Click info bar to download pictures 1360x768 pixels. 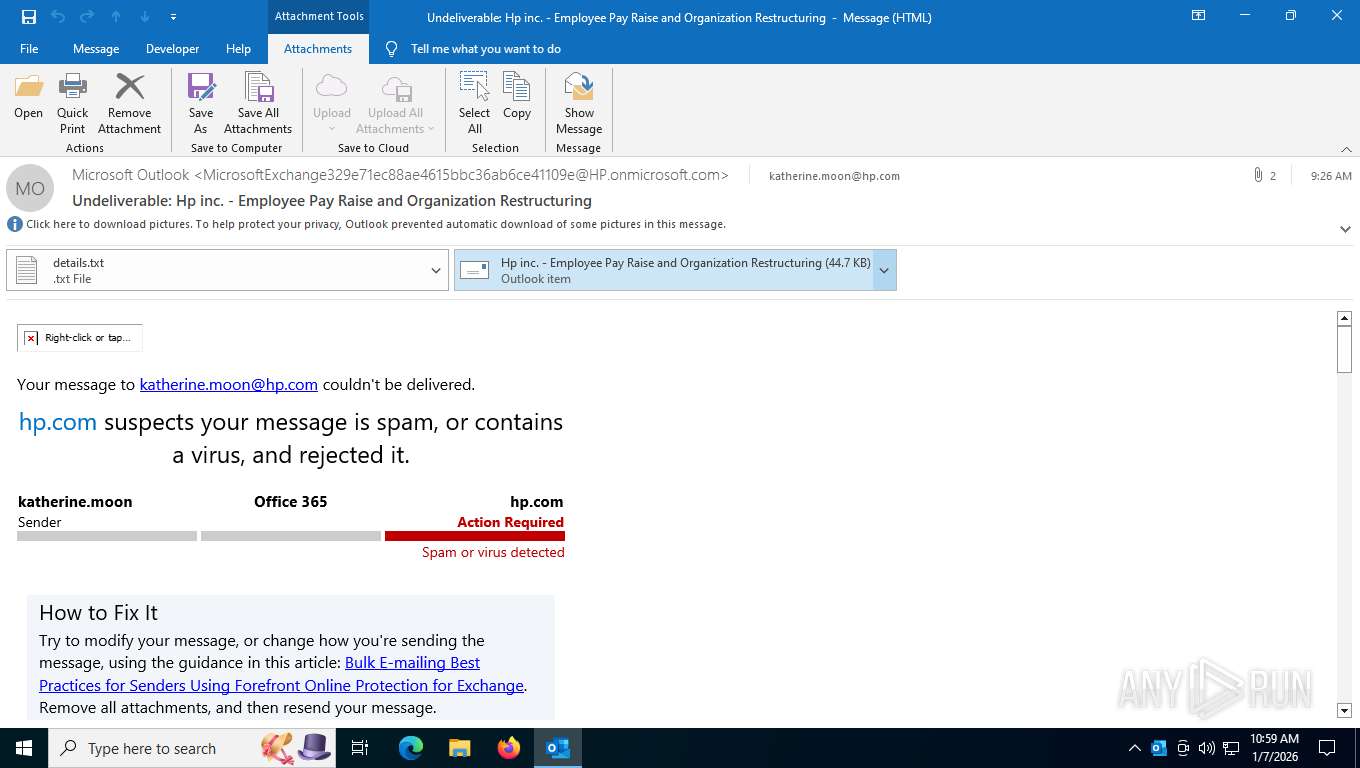tap(375, 224)
